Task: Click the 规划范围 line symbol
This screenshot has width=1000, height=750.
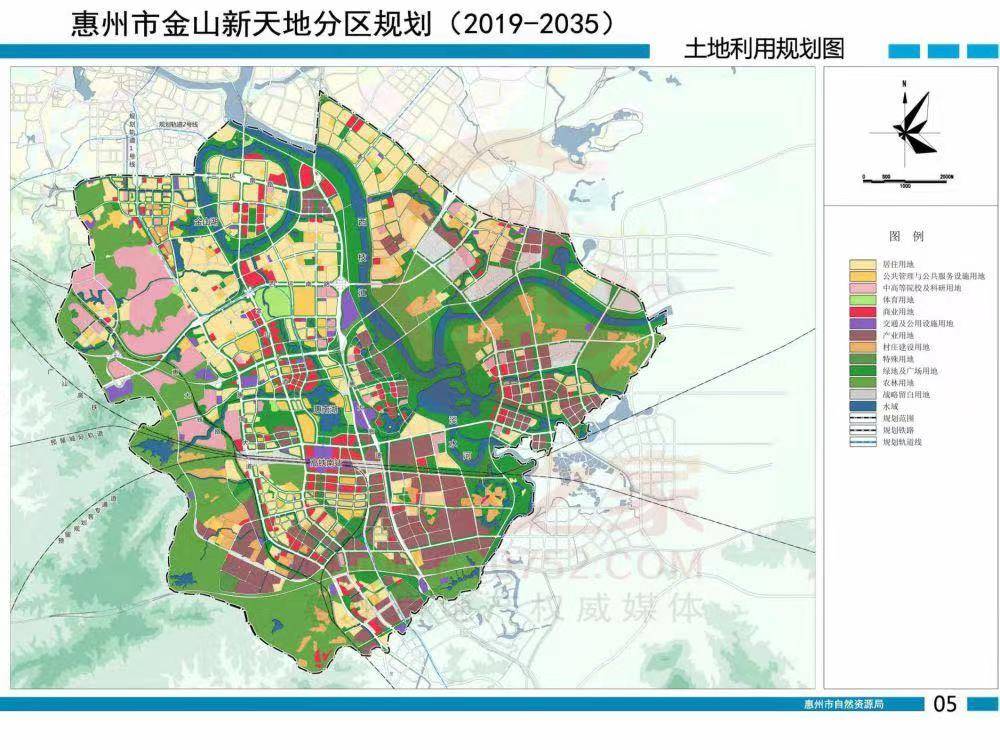Action: coord(862,418)
